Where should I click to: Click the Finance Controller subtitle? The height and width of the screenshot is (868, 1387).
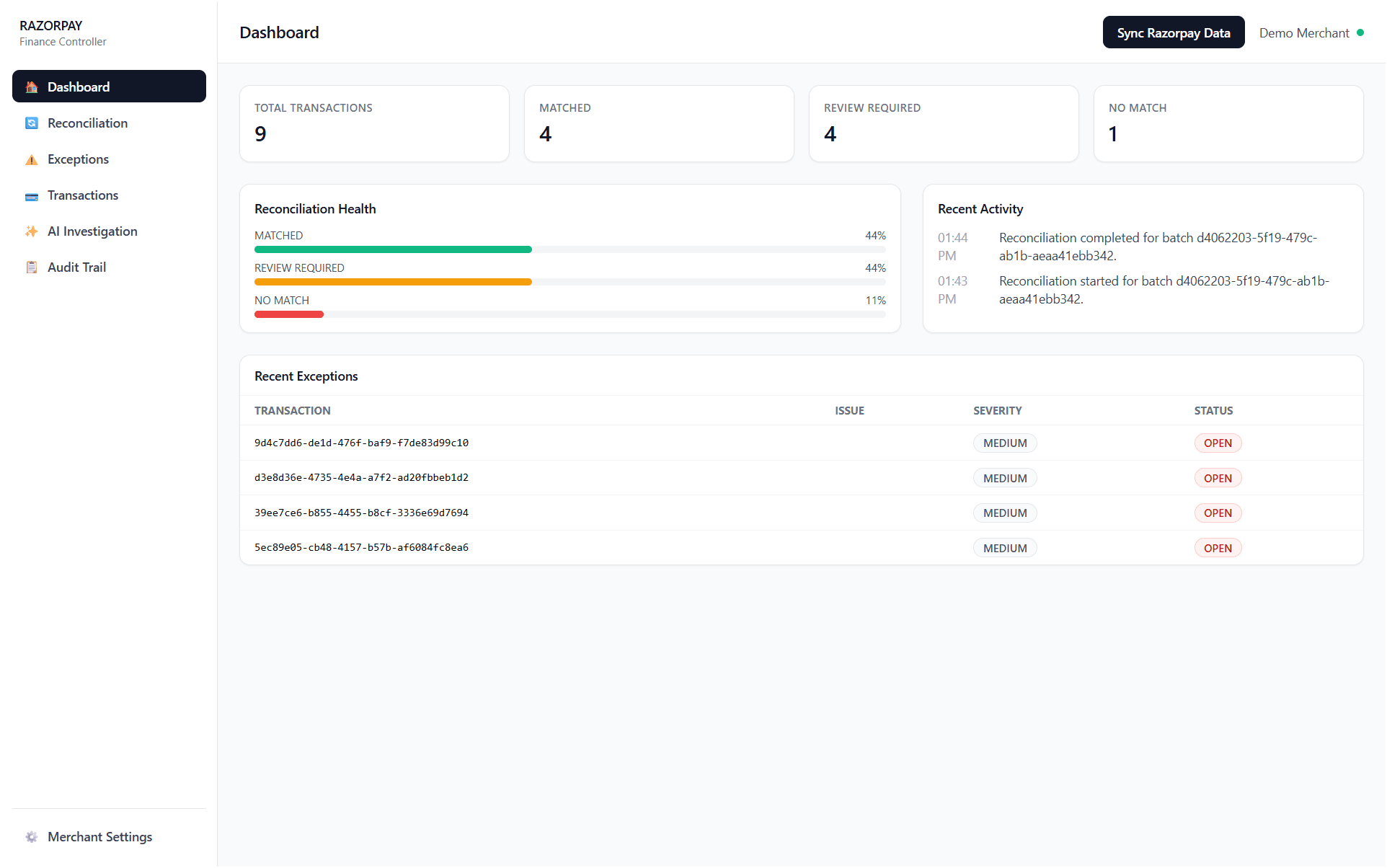pos(63,42)
